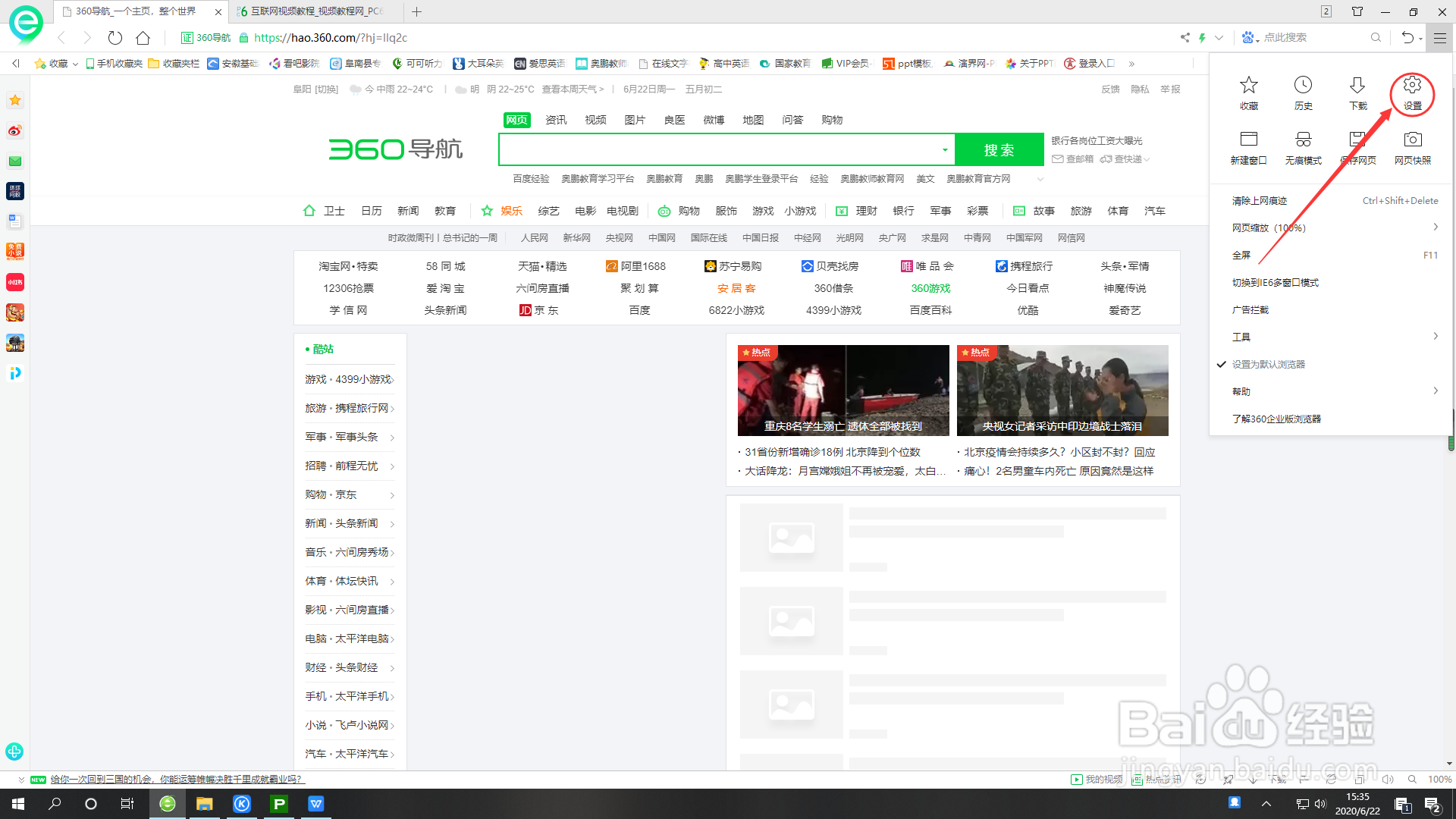Click the green 搜索 button

coord(999,149)
